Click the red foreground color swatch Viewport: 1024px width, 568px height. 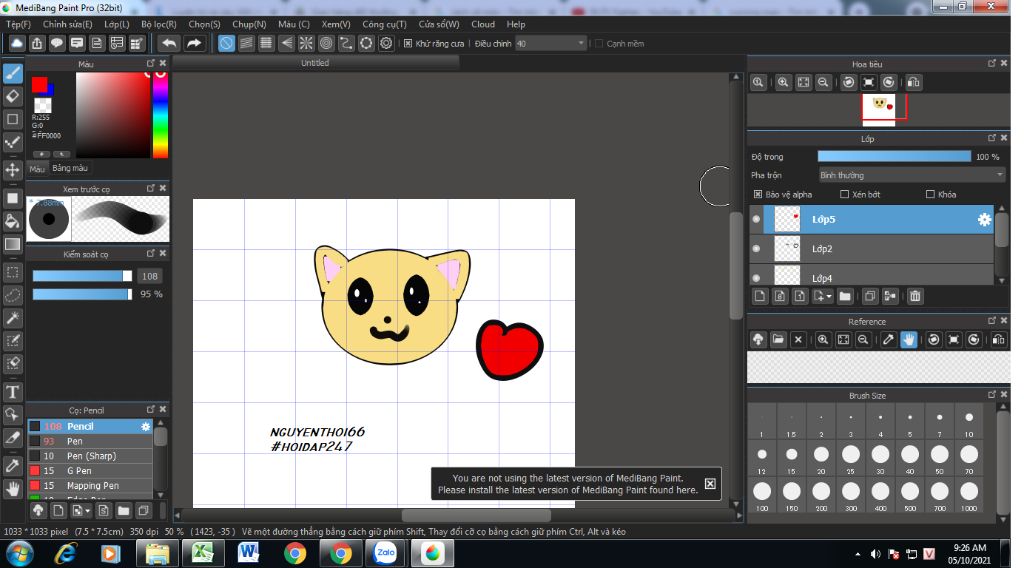click(39, 84)
